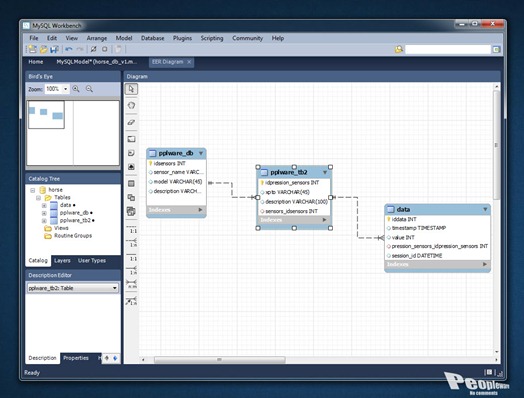Open the Model menu
Viewport: 524px width, 398px height.
point(124,38)
